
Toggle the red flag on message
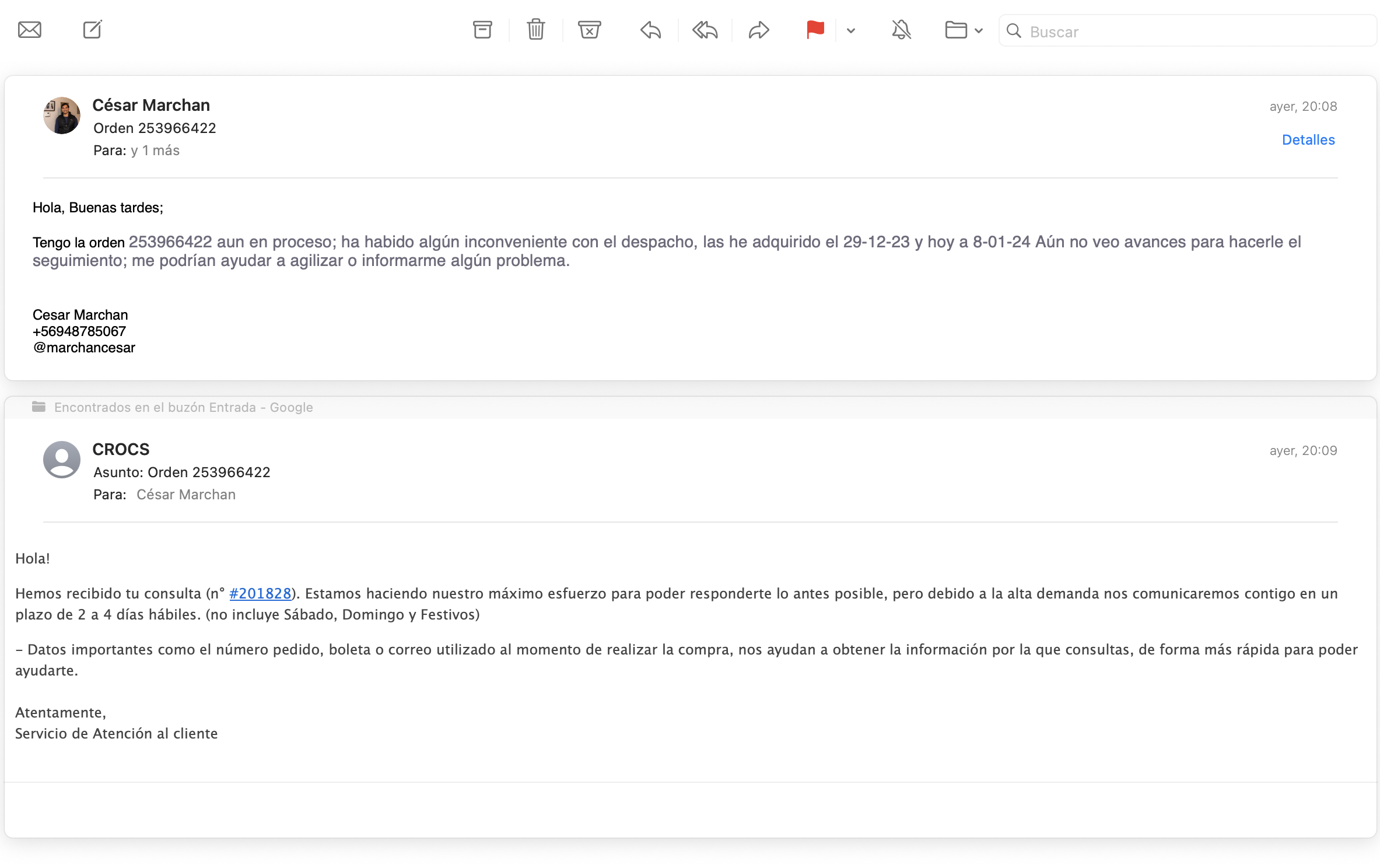tap(815, 30)
